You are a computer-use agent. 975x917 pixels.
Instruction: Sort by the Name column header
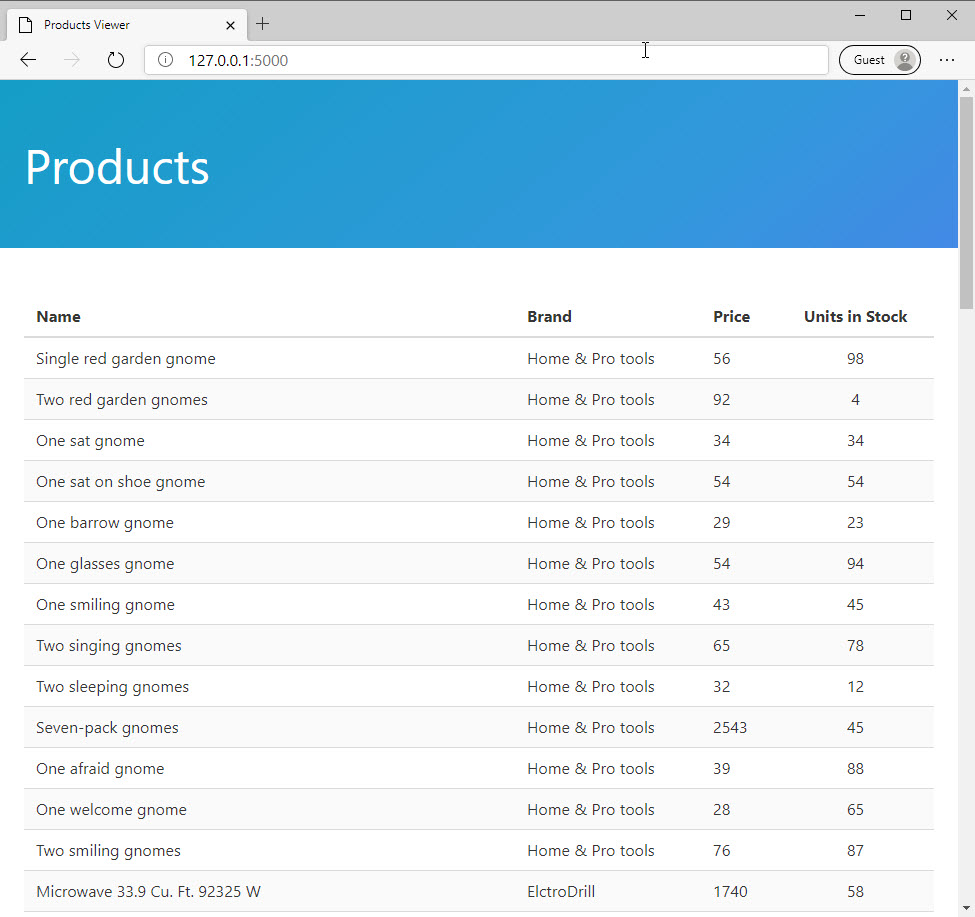(x=58, y=316)
